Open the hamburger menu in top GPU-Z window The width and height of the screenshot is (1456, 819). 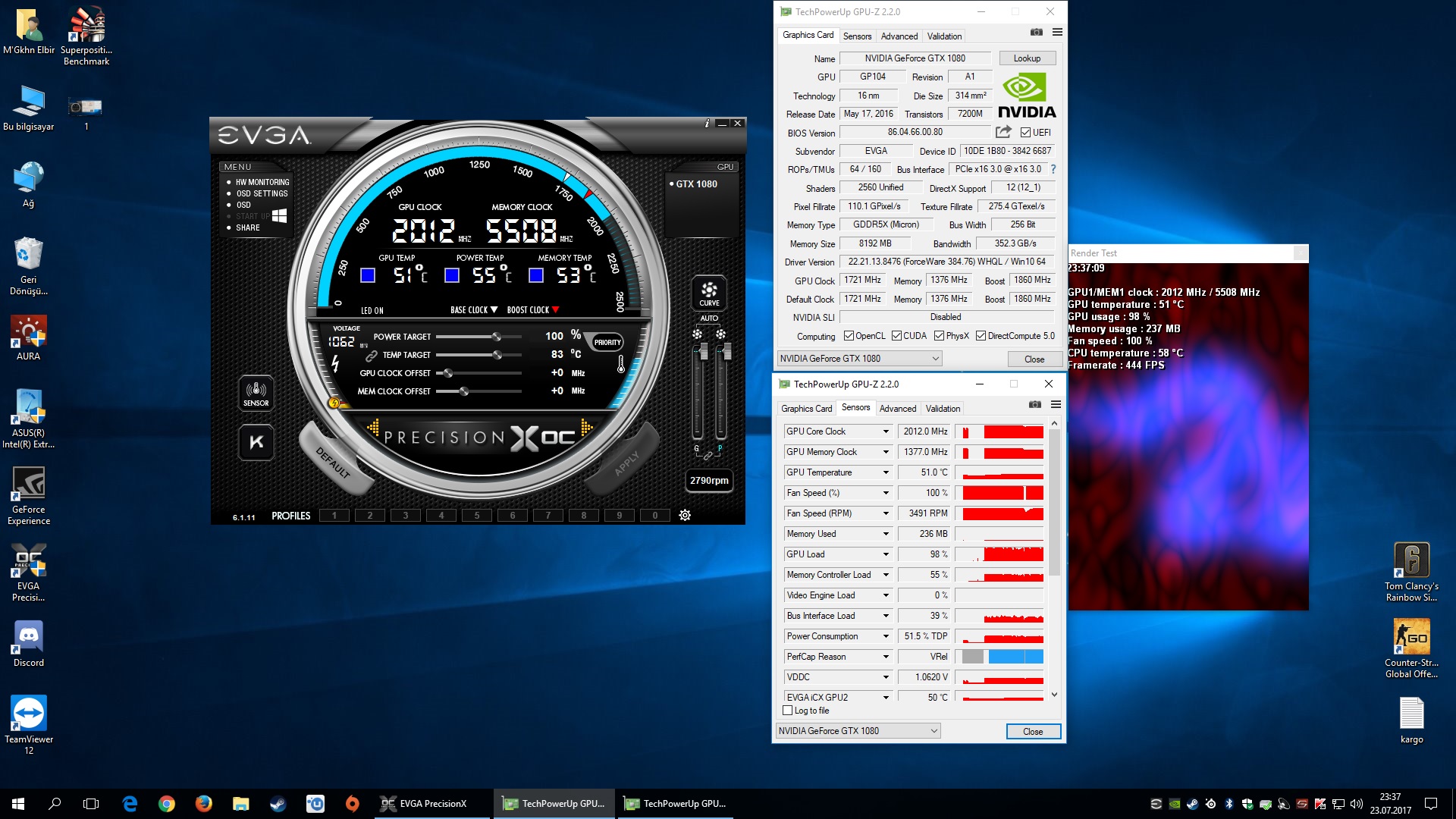tap(1057, 32)
